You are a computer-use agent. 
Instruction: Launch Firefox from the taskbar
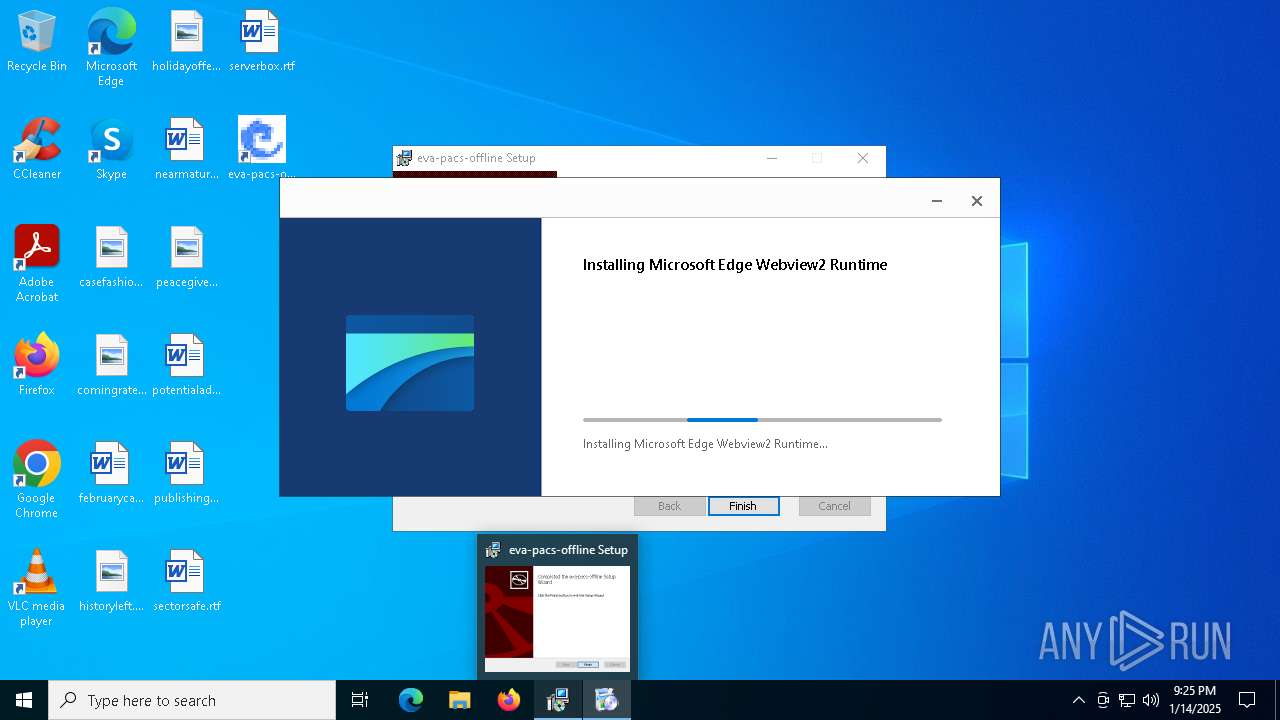(508, 700)
